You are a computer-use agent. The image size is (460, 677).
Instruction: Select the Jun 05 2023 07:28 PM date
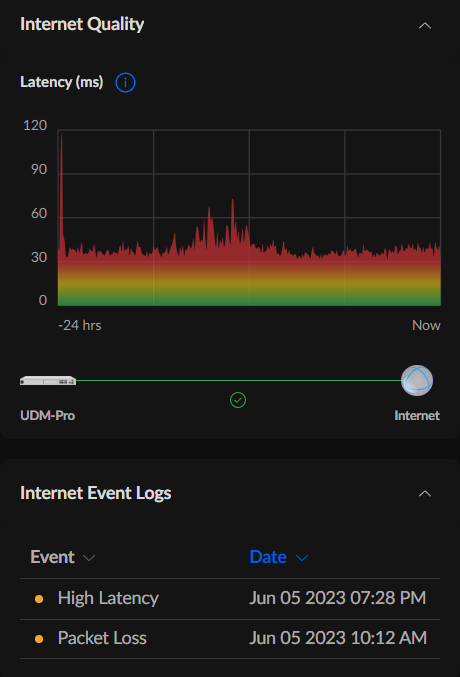point(337,598)
